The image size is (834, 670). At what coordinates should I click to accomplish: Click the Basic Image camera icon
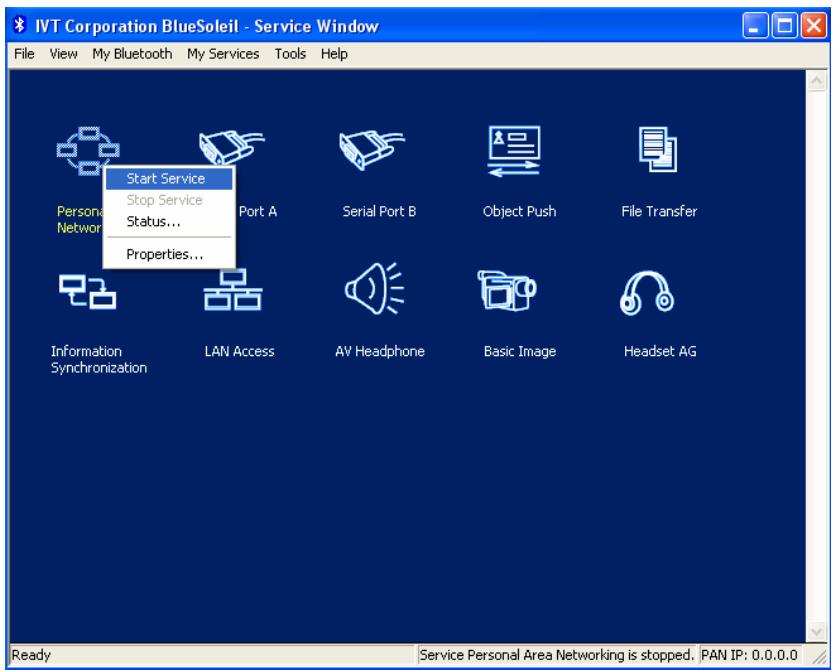tap(506, 290)
